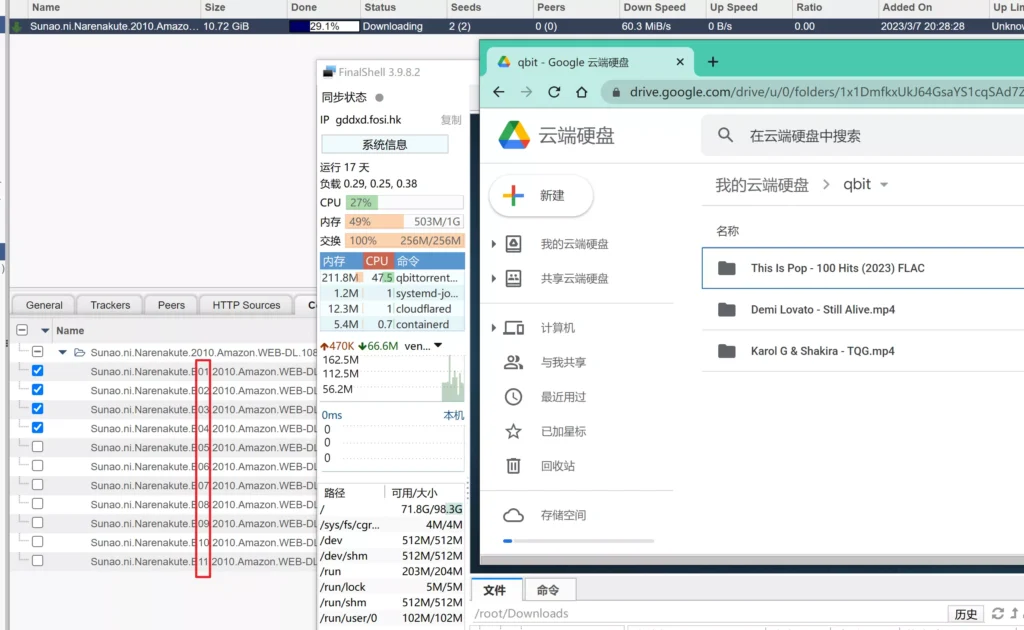Viewport: 1024px width, 630px height.
Task: Go back using Chrome's back arrow
Action: [499, 92]
